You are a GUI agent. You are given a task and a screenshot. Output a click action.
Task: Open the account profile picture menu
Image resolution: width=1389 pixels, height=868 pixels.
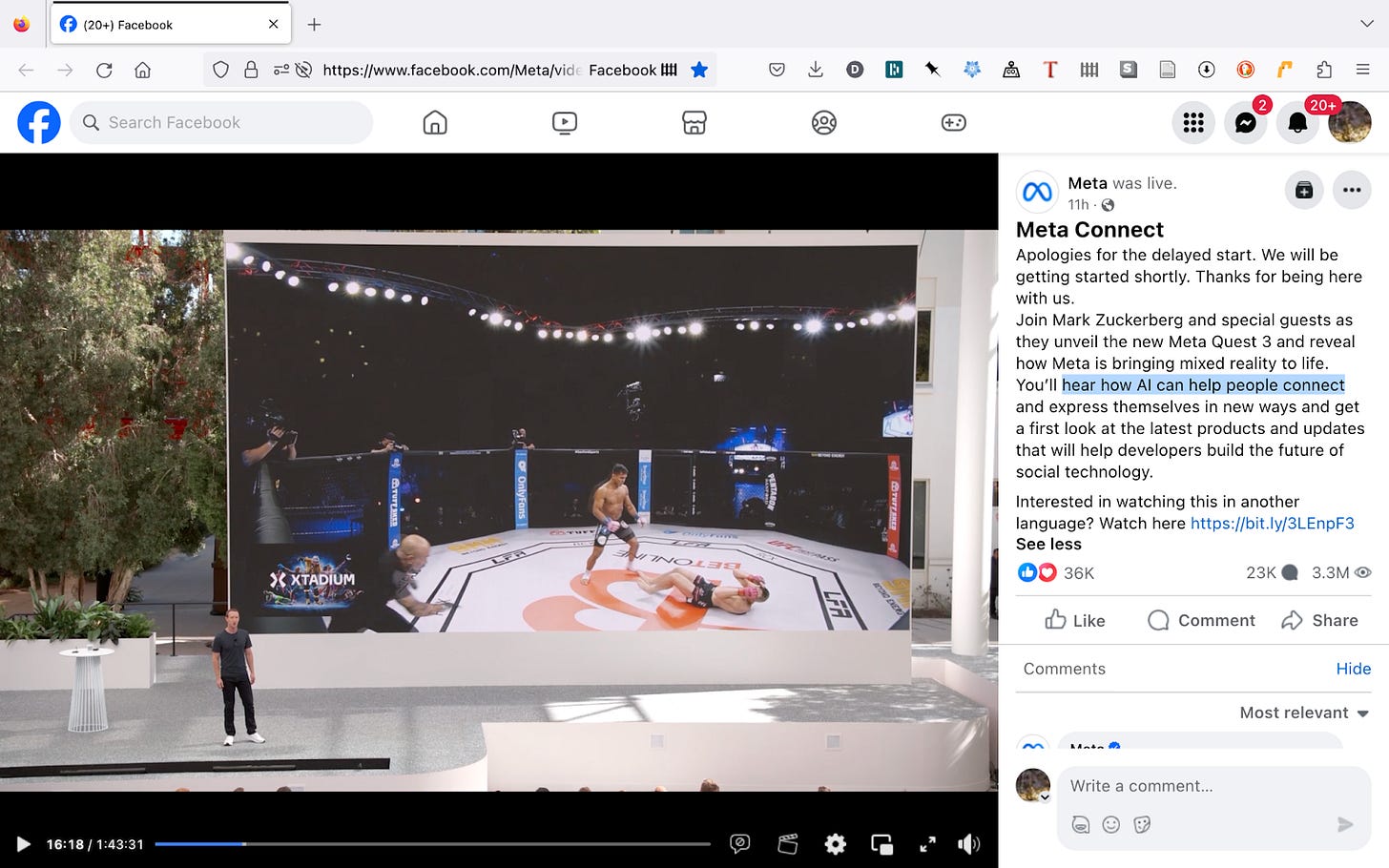(x=1350, y=122)
